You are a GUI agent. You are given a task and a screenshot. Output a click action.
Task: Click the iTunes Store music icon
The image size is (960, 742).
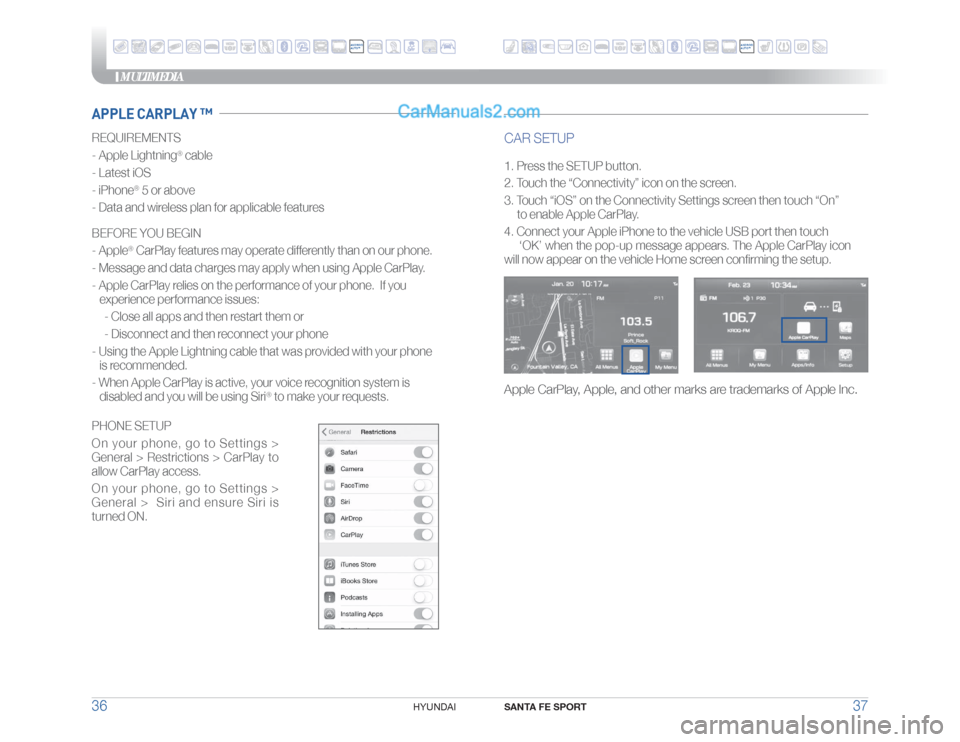pos(329,564)
